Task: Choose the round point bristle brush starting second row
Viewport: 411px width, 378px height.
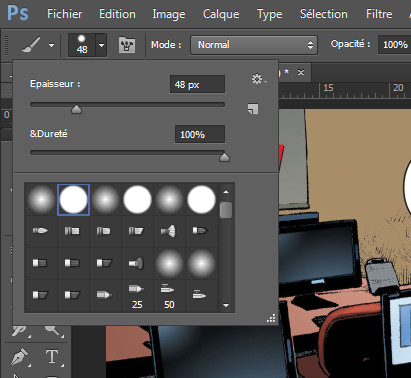Action: 40,231
